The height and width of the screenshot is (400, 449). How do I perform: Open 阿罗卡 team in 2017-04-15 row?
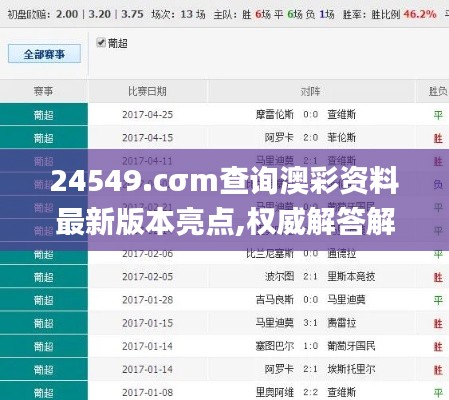pyautogui.click(x=279, y=138)
